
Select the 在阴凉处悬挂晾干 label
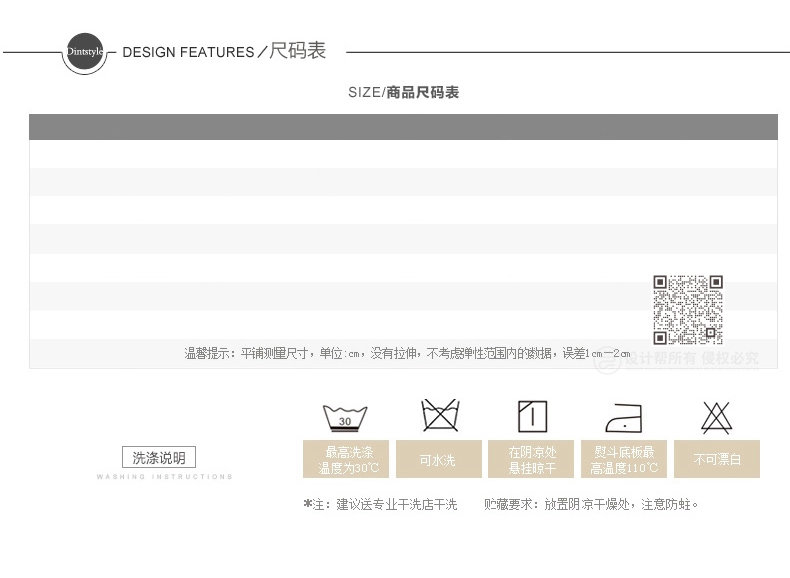point(531,459)
